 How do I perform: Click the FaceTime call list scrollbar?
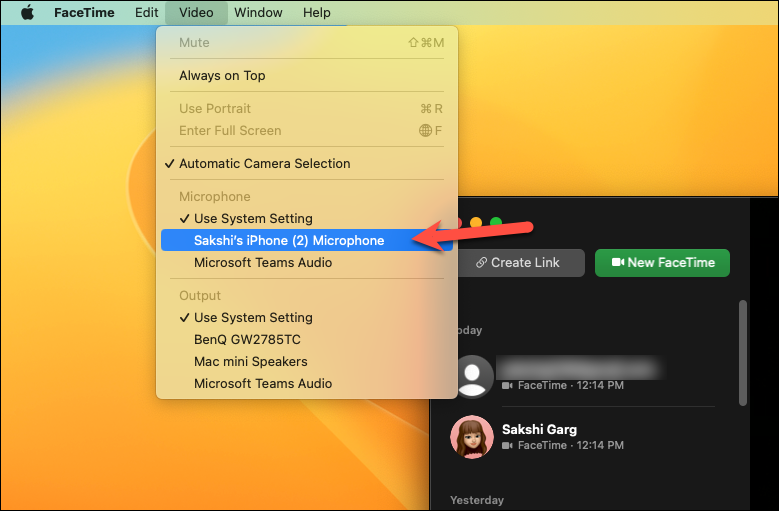pyautogui.click(x=743, y=353)
